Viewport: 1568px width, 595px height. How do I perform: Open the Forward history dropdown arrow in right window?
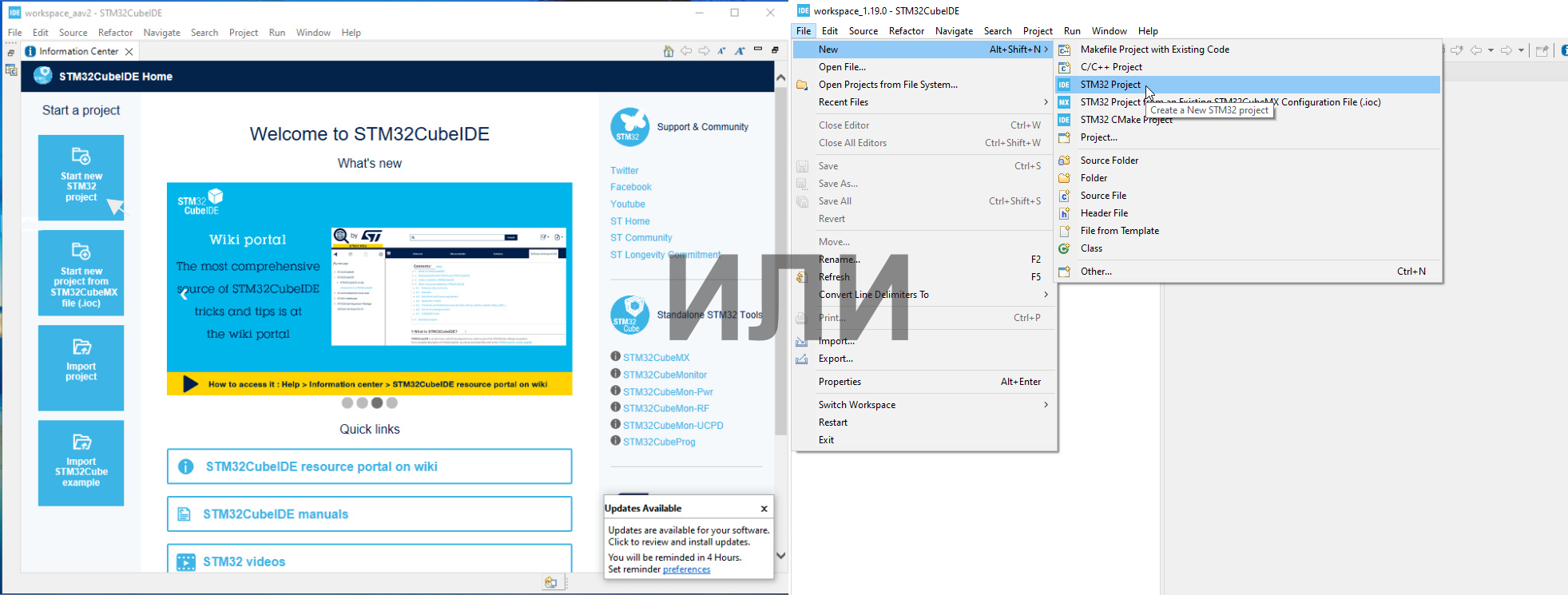(1521, 50)
